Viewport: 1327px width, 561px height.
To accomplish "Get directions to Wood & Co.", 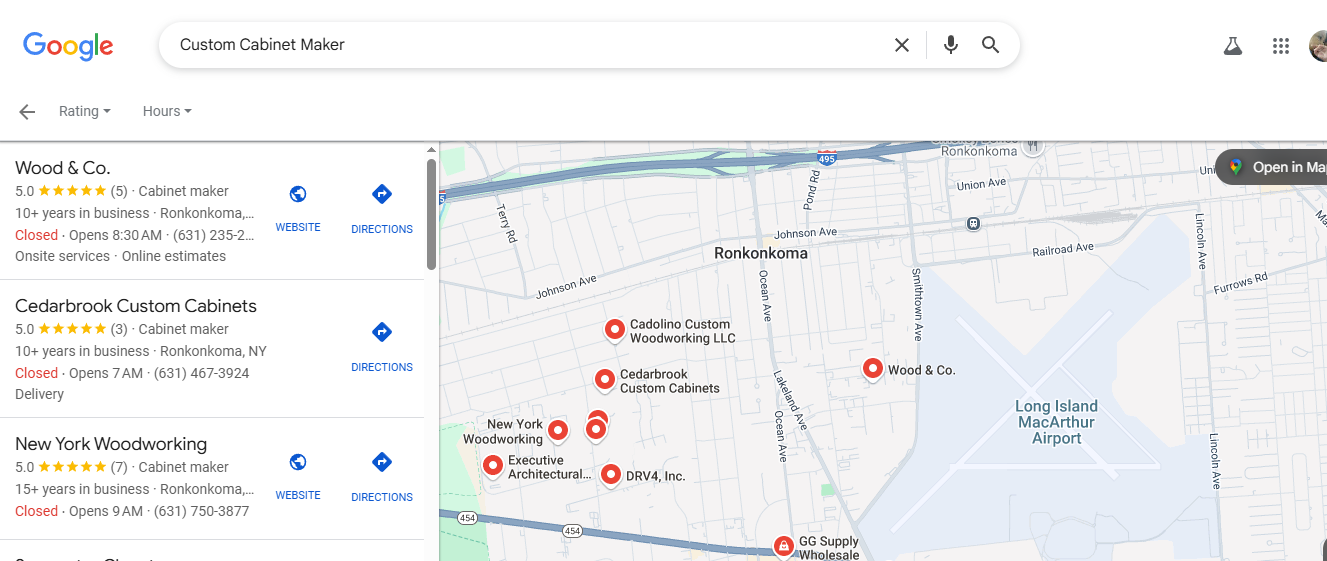I will [x=382, y=194].
